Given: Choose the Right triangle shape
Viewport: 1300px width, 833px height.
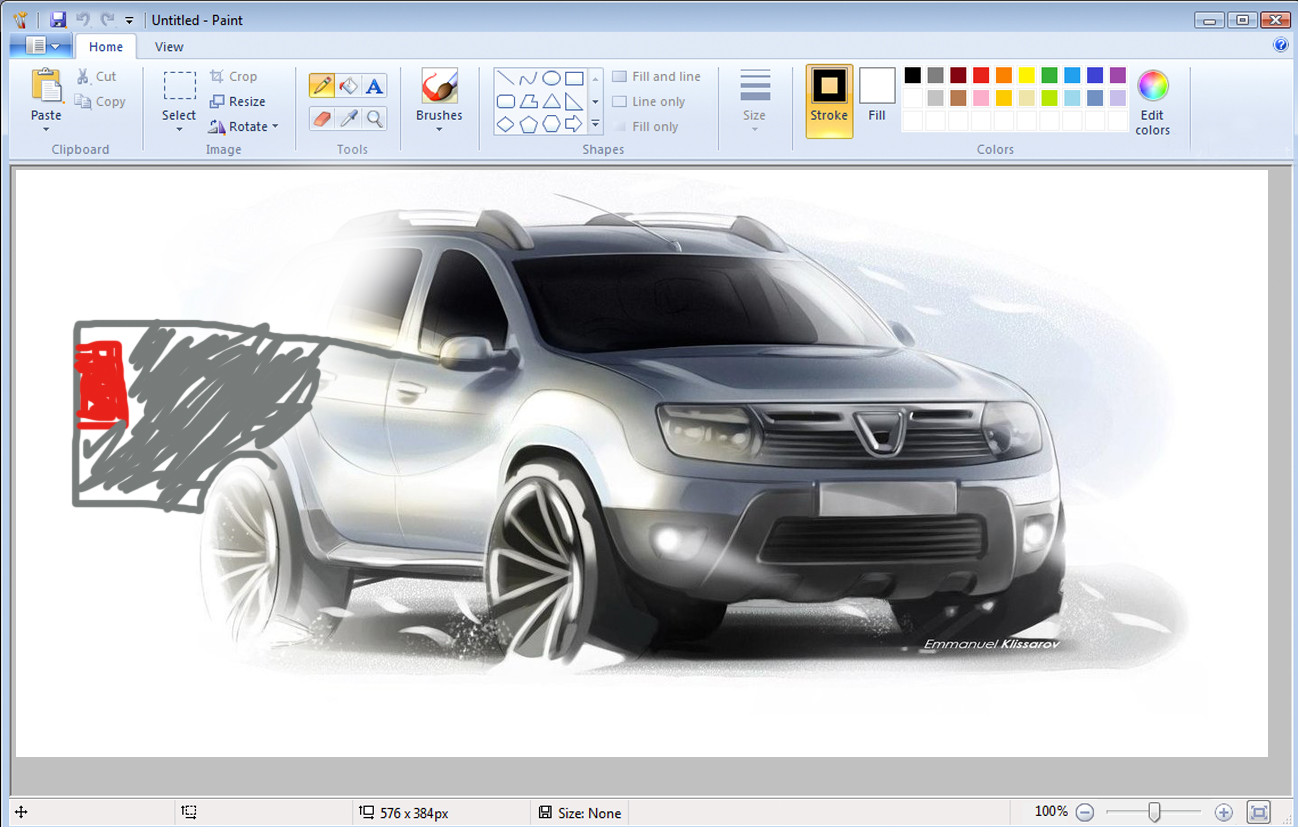Looking at the screenshot, I should point(574,101).
